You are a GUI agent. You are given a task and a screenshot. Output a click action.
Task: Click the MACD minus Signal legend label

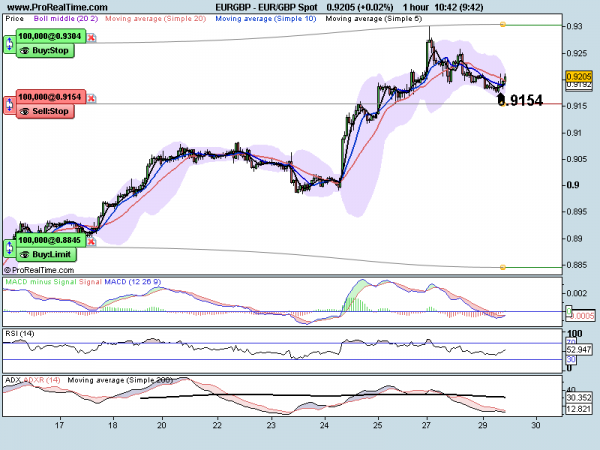41,282
